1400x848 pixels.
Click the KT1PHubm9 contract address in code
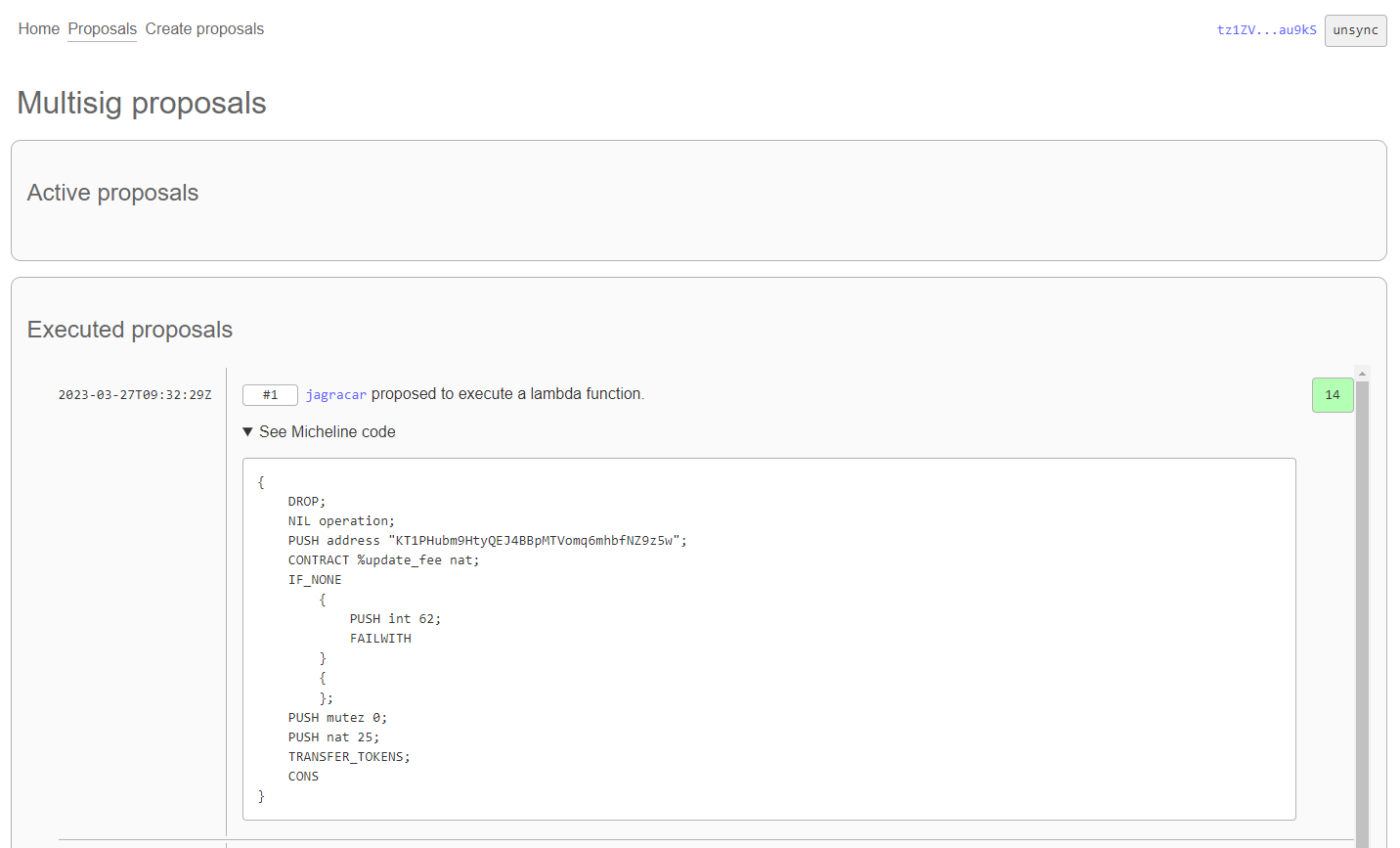coord(534,541)
